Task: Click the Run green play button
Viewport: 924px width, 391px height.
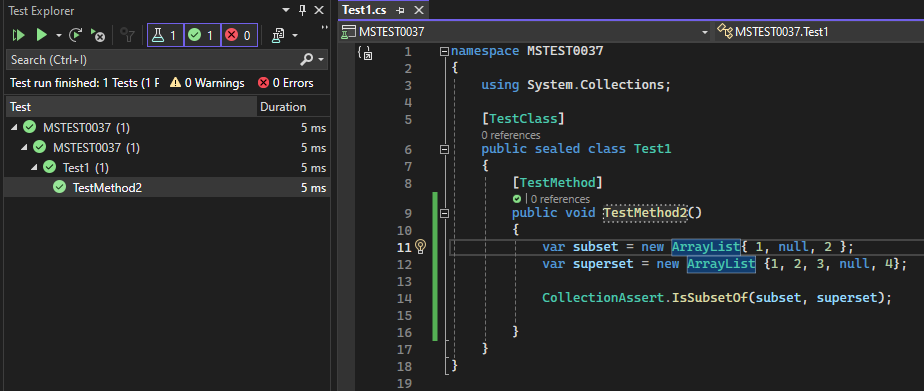Action: [41, 35]
